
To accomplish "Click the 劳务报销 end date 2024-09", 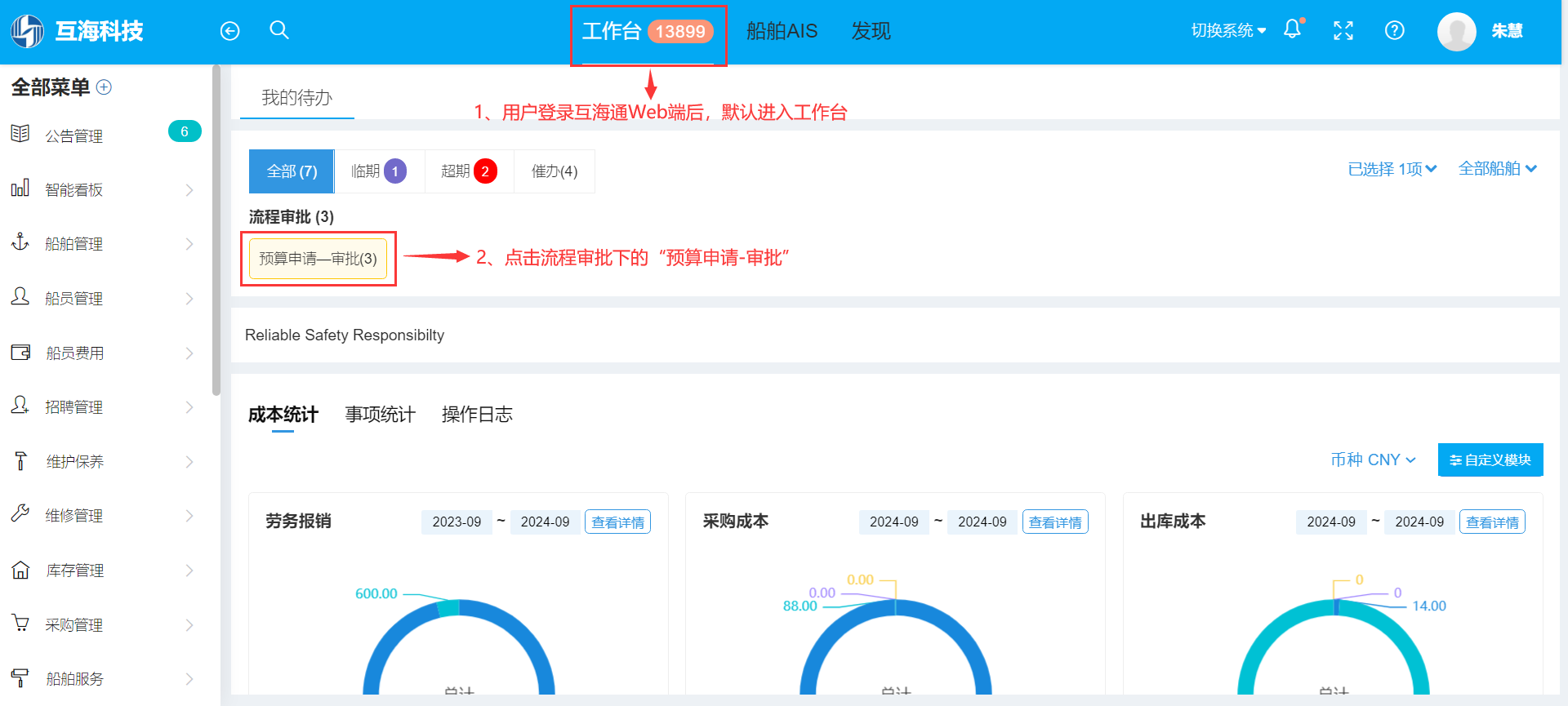I will [546, 522].
